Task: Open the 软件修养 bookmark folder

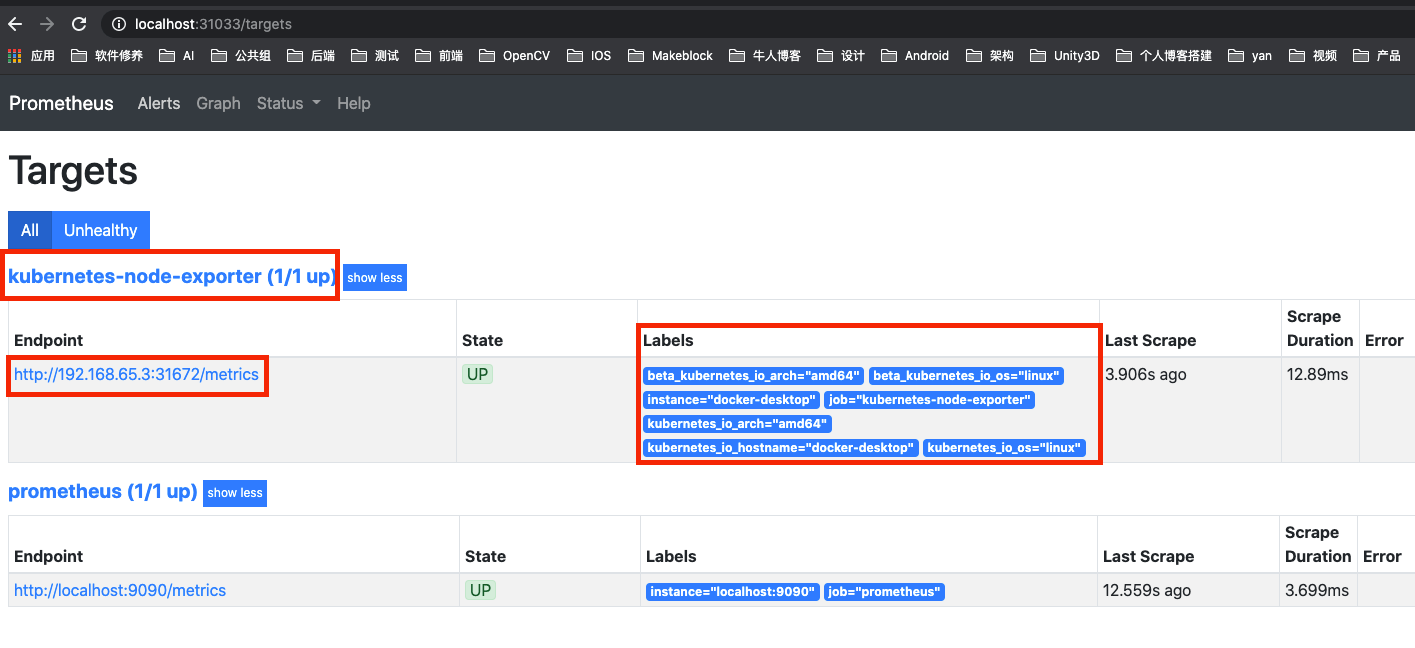Action: pyautogui.click(x=106, y=56)
